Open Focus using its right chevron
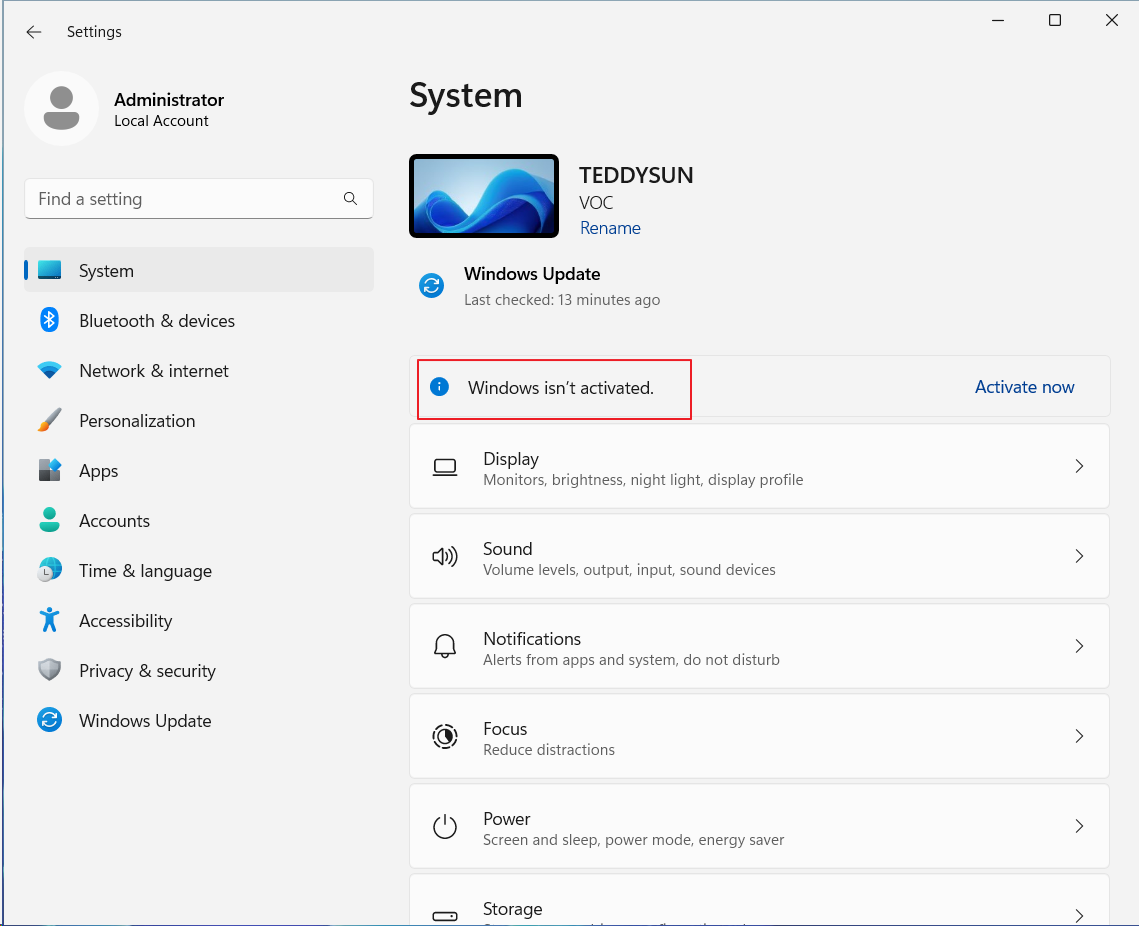Screen dimensions: 1139x926 1079,736
